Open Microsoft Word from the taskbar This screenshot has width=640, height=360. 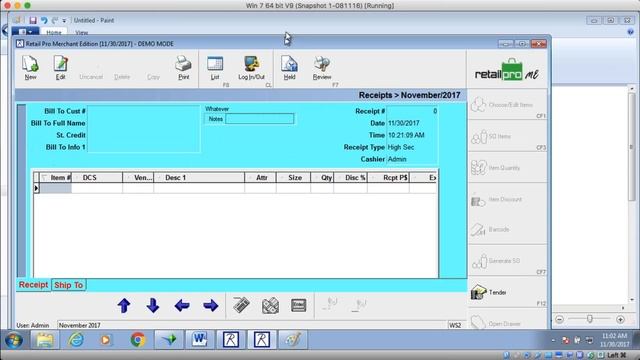(200, 340)
